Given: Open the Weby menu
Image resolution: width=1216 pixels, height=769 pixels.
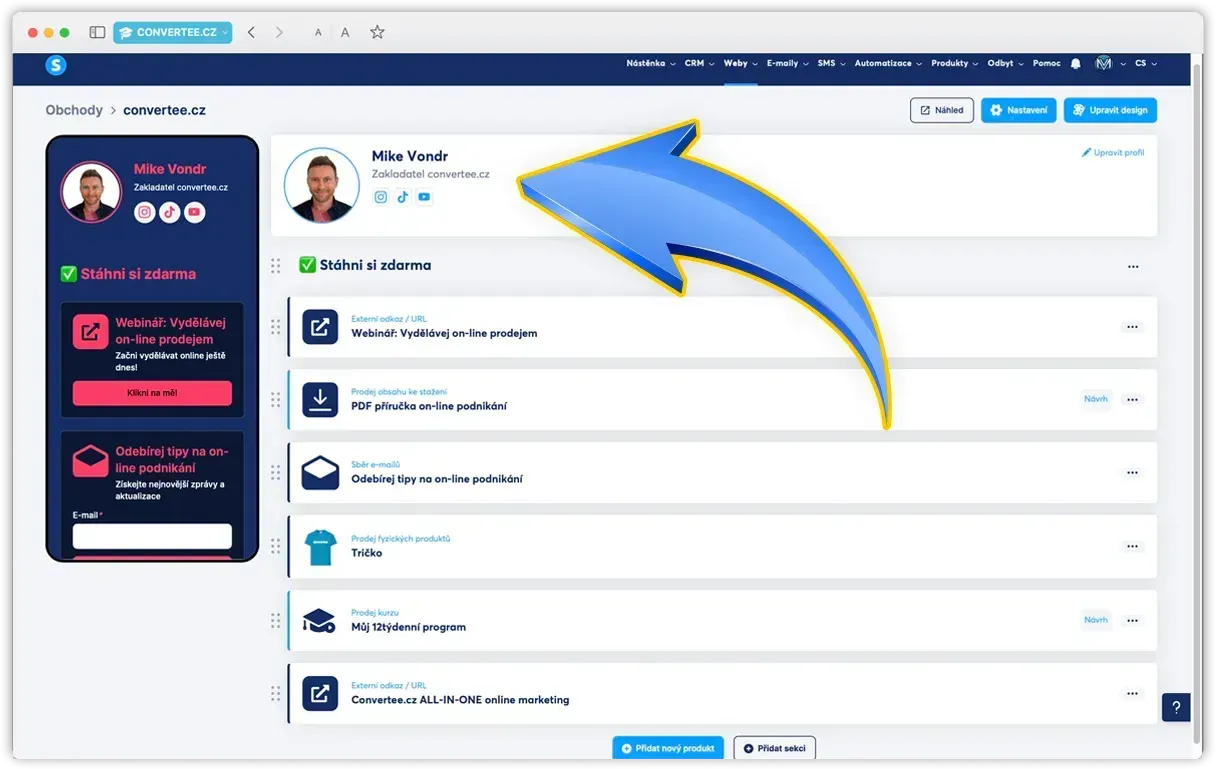Looking at the screenshot, I should pyautogui.click(x=741, y=63).
